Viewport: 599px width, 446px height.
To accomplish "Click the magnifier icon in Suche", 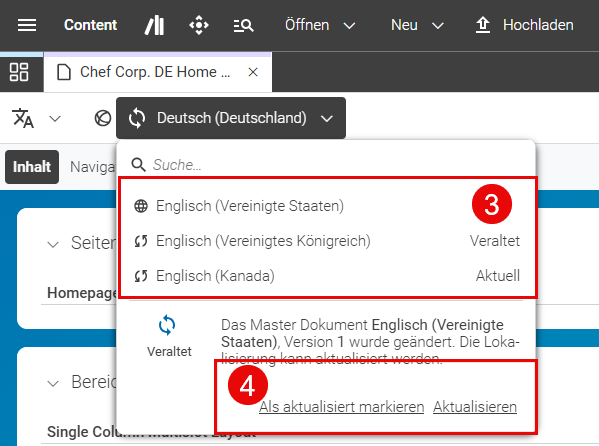I will [138, 165].
